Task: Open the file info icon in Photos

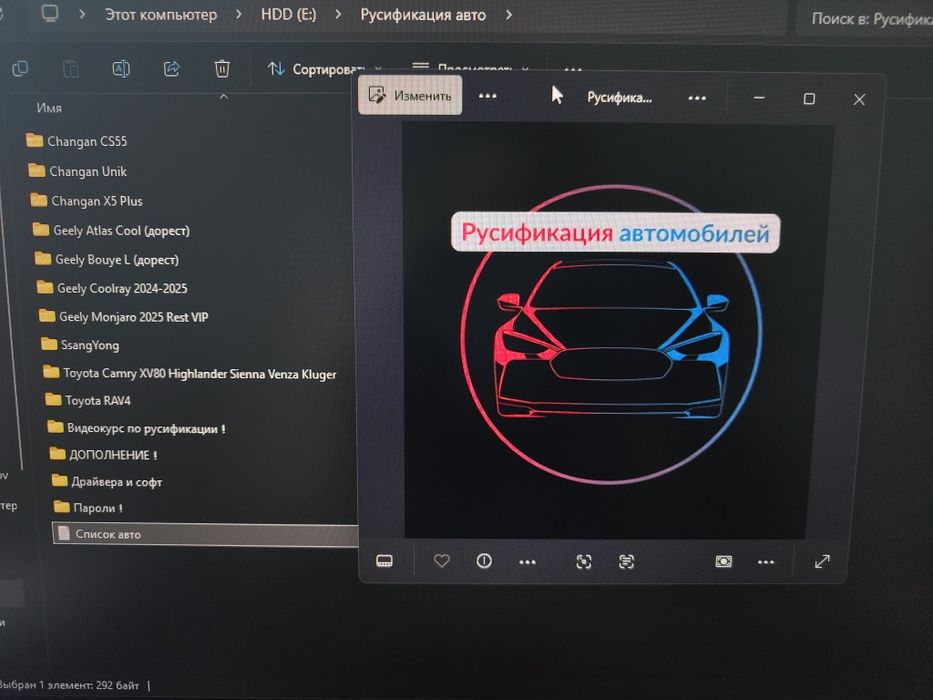Action: [484, 560]
